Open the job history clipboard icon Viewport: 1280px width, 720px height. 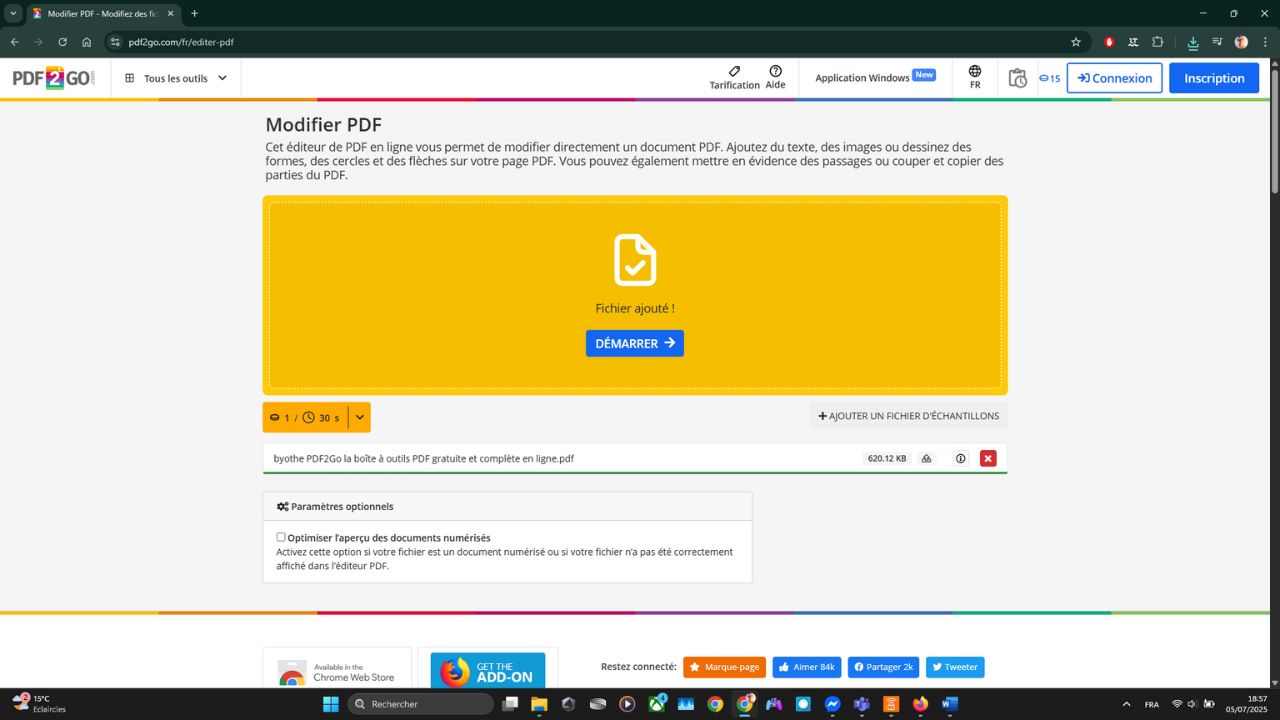click(1017, 77)
